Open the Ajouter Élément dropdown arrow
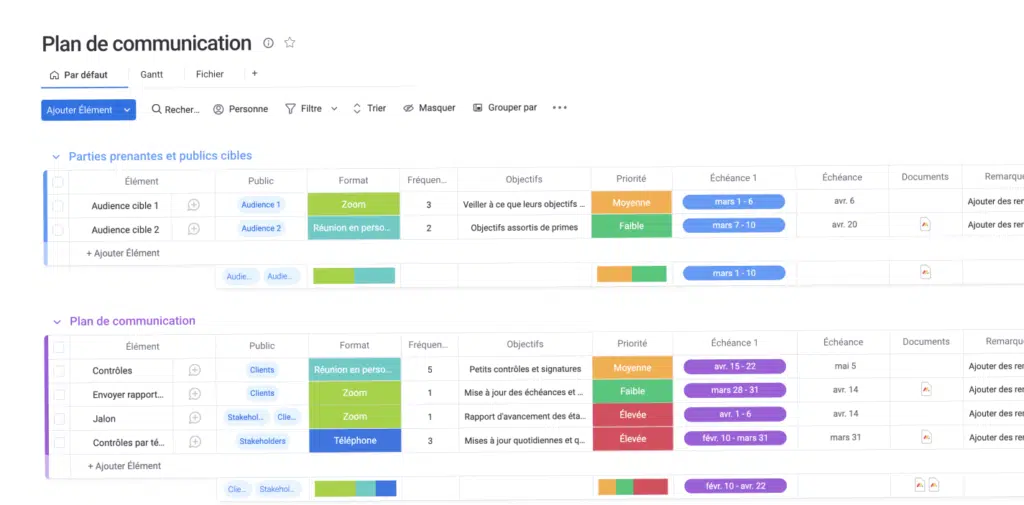 (x=127, y=110)
